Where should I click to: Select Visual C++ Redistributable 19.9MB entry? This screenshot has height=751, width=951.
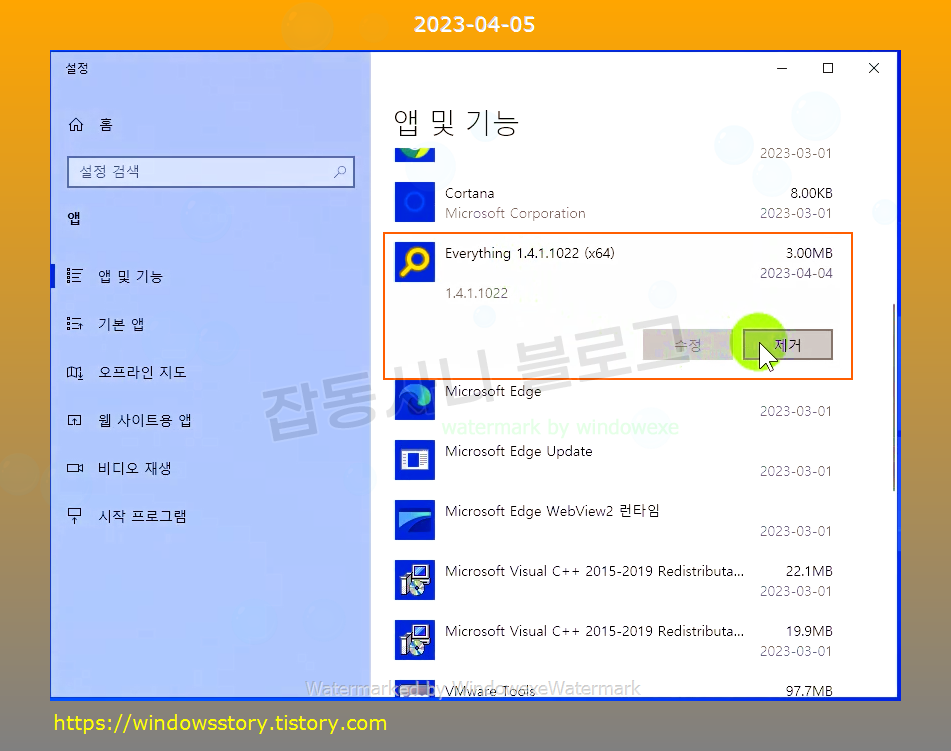613,641
